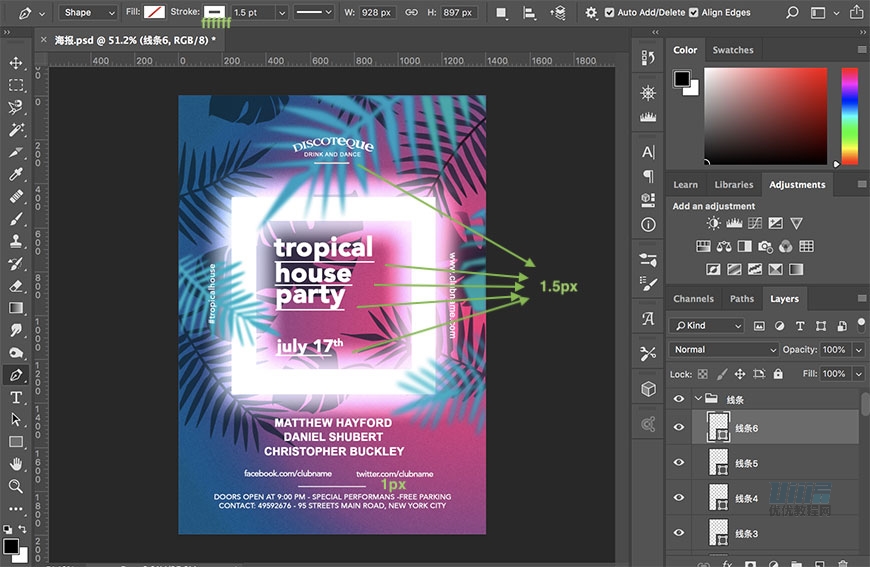The height and width of the screenshot is (567, 870).
Task: Collapse the 线条 layer group
Action: point(696,398)
